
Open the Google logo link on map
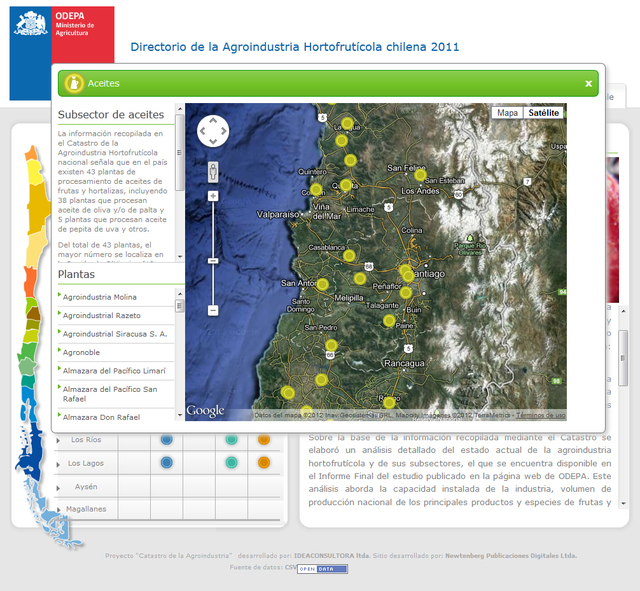coord(205,411)
